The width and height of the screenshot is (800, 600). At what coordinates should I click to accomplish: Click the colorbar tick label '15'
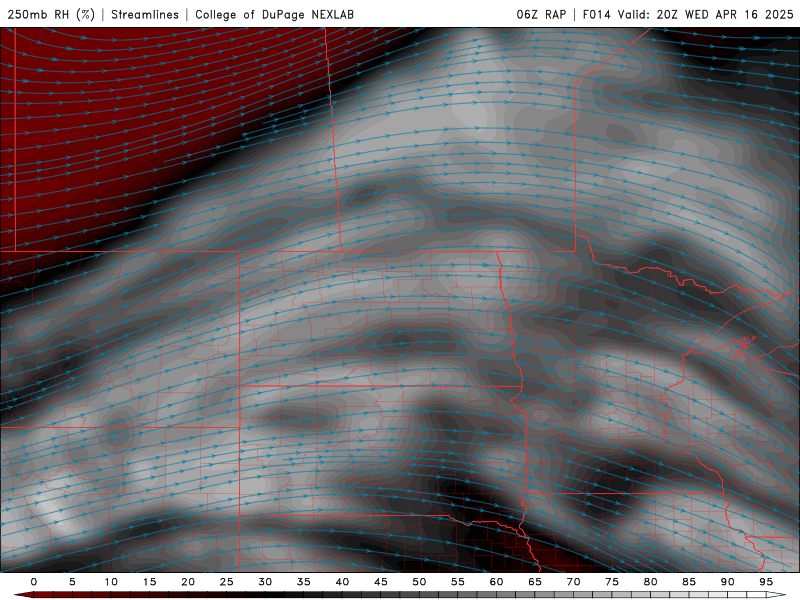(149, 582)
